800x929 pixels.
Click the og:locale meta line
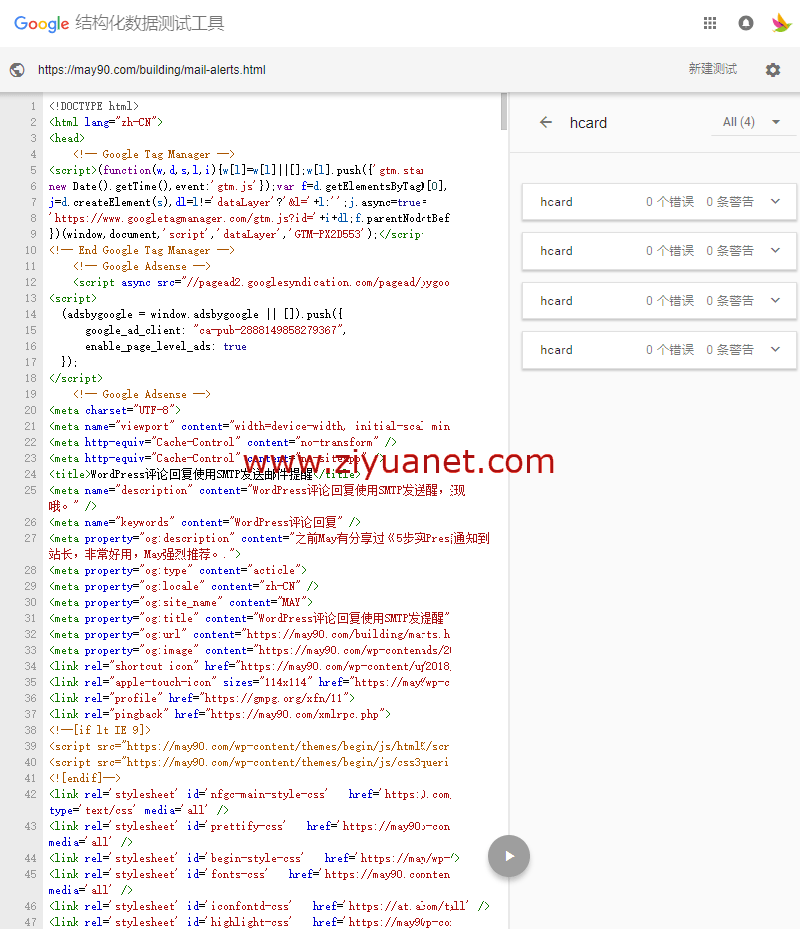(x=184, y=586)
